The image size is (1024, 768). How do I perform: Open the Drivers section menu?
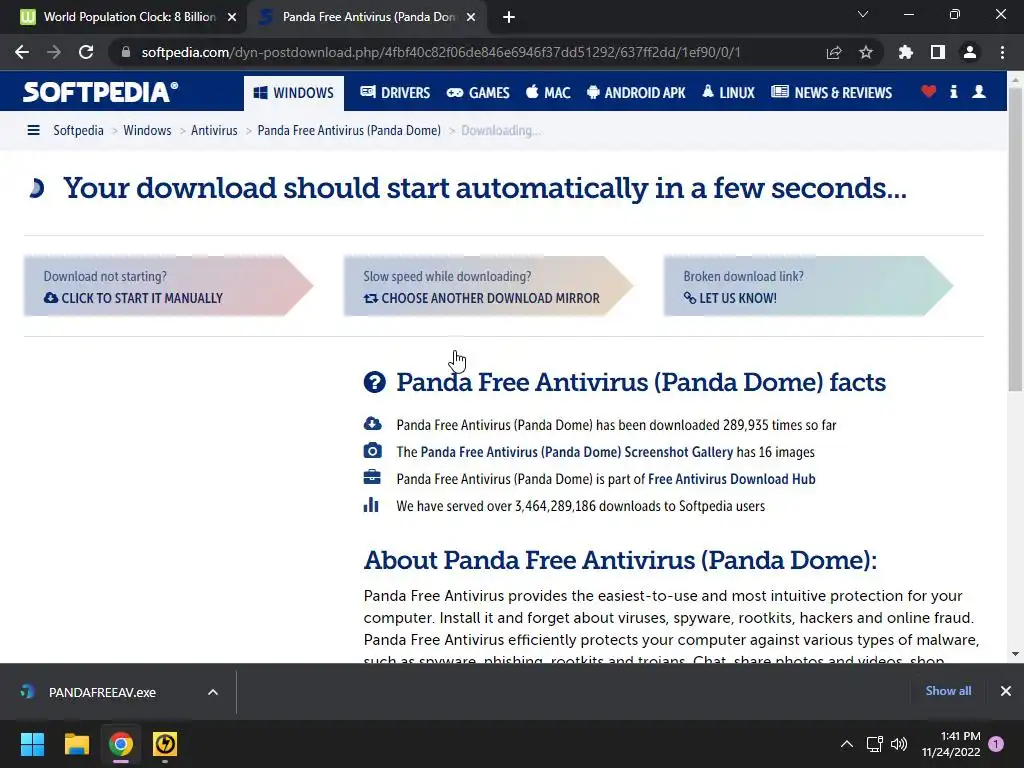coord(395,93)
